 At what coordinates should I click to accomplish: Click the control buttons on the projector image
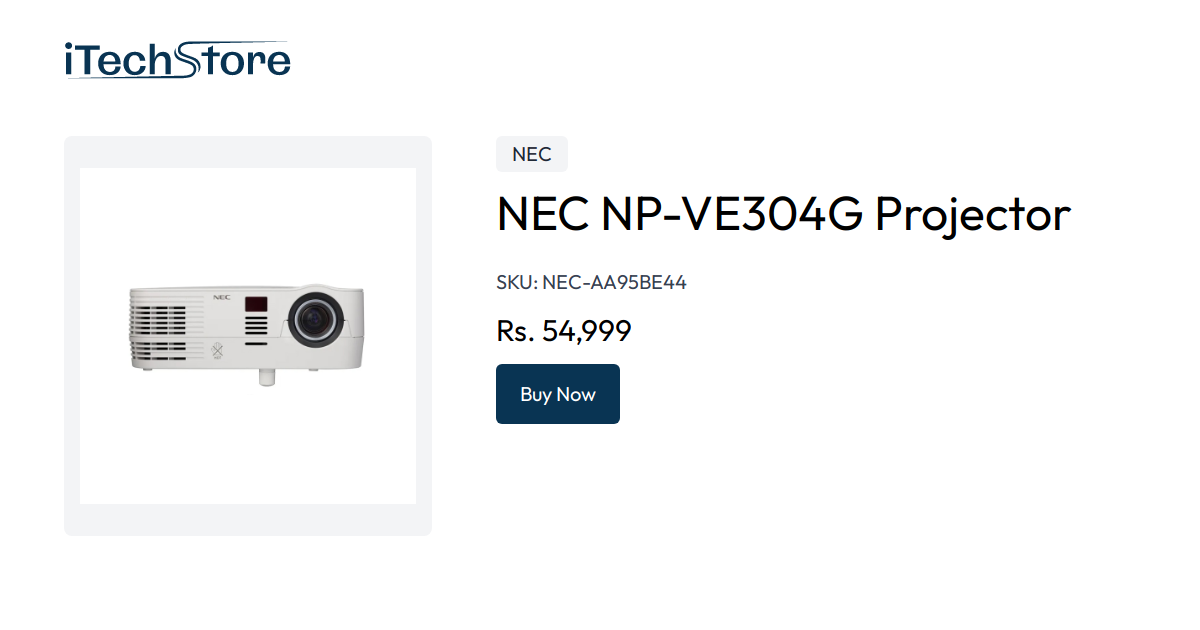coord(256,325)
